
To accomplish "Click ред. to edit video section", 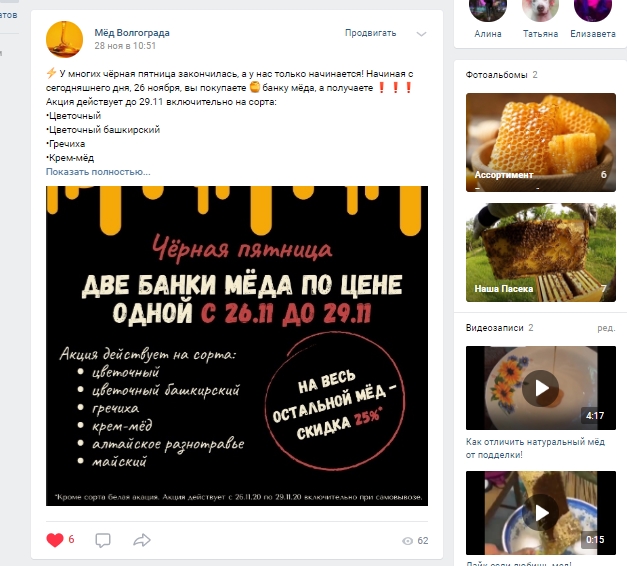I will point(606,328).
